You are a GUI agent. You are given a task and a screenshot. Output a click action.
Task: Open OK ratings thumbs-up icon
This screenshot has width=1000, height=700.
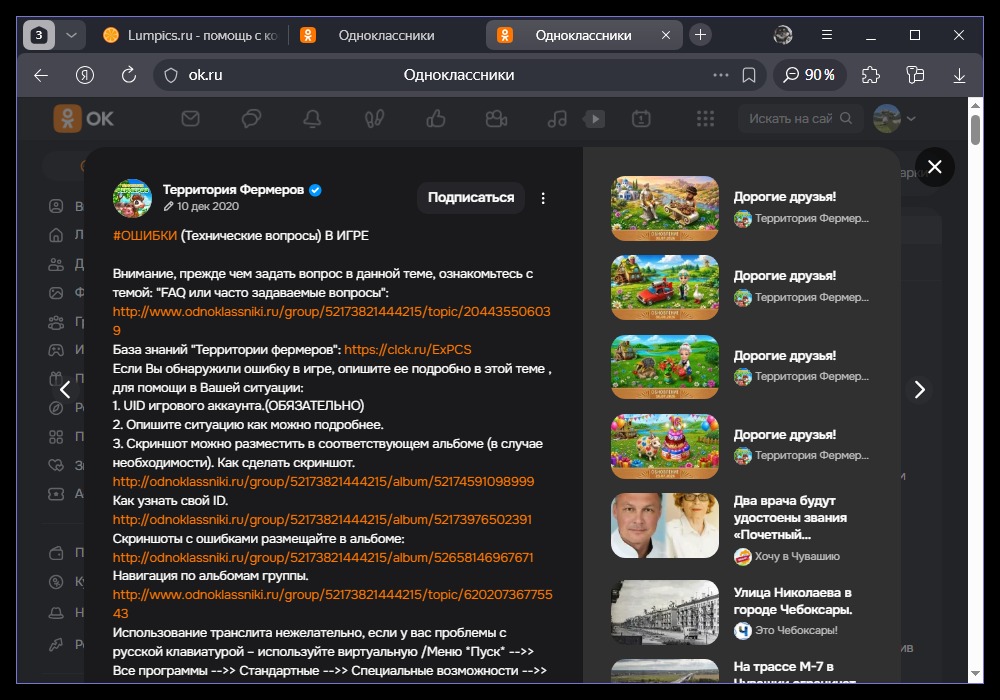pos(436,119)
